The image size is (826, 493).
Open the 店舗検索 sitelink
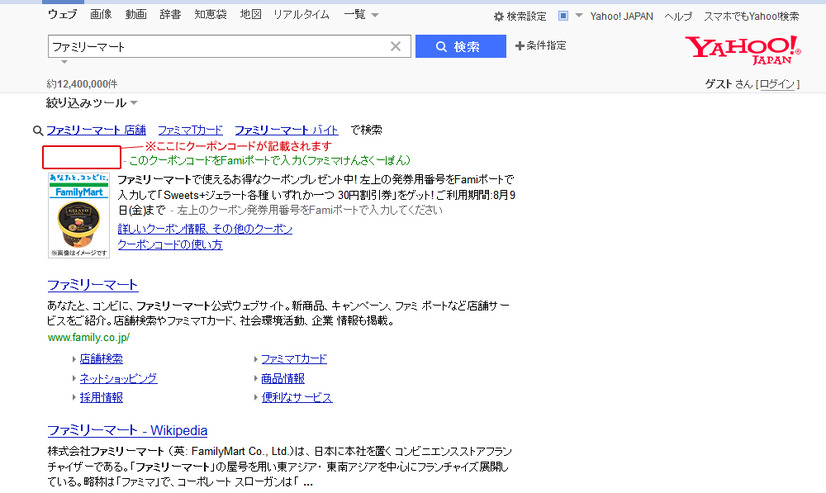tap(101, 359)
